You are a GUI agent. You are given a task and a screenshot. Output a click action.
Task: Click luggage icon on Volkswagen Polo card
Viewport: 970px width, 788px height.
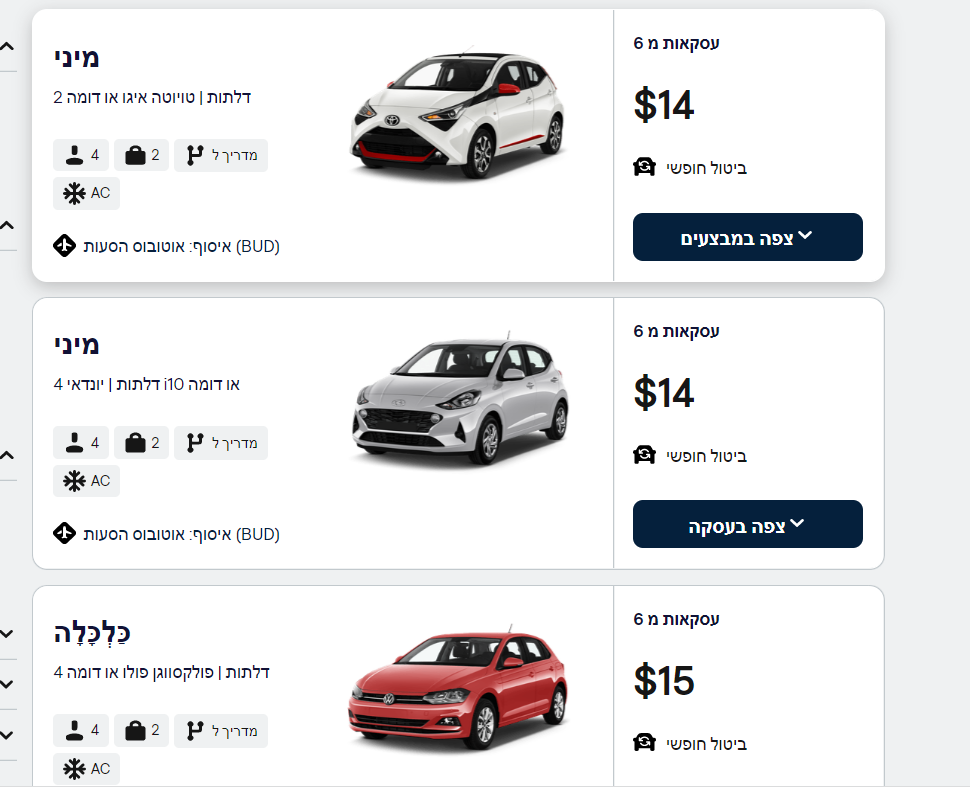click(133, 731)
